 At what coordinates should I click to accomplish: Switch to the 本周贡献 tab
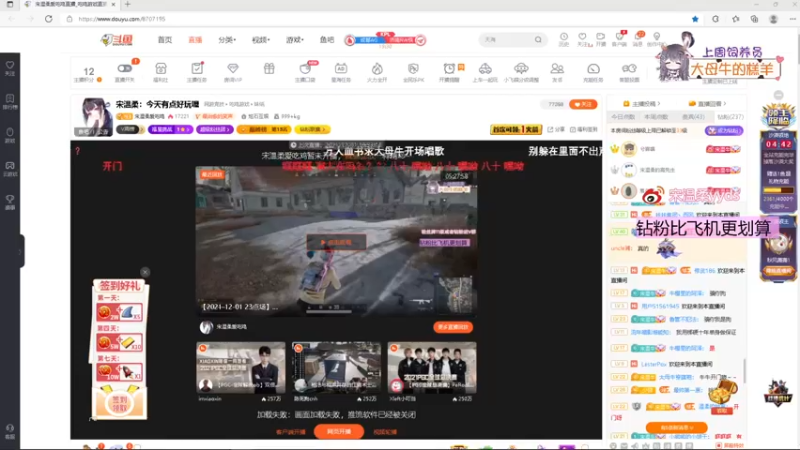[x=656, y=117]
